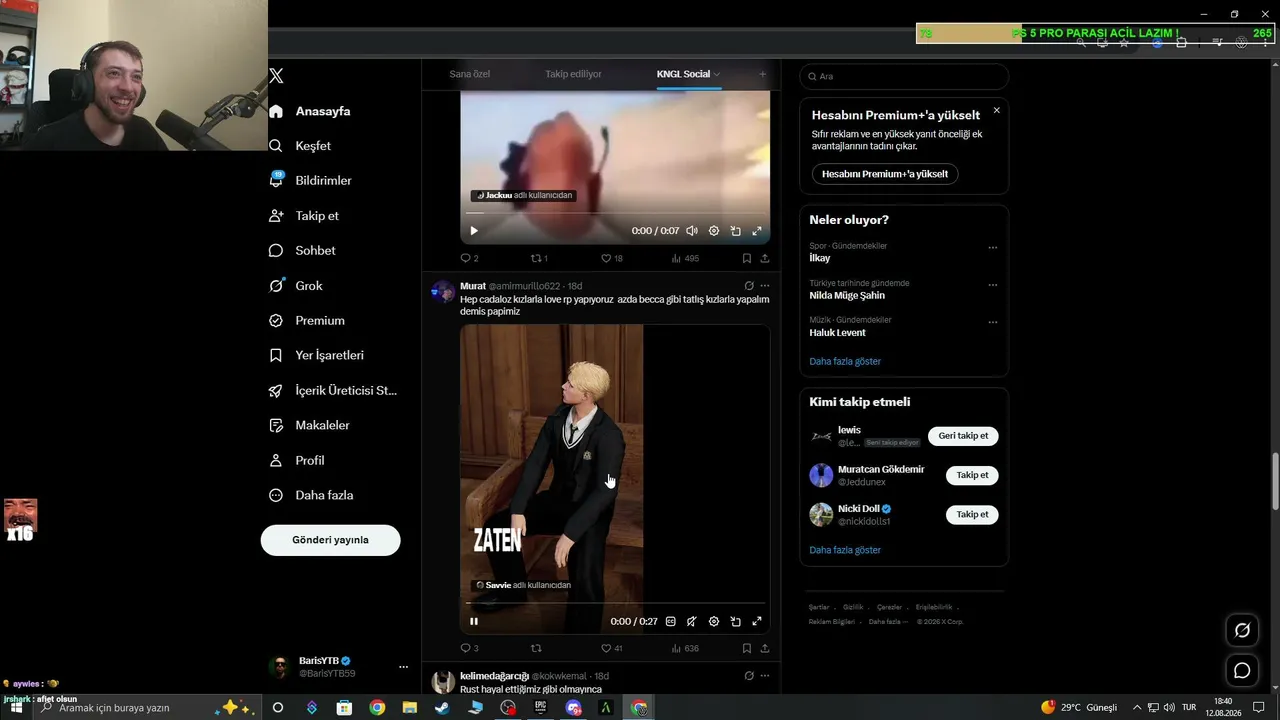This screenshot has height=720, width=1280.
Task: Click the Premium sidebar icon
Action: (x=276, y=321)
